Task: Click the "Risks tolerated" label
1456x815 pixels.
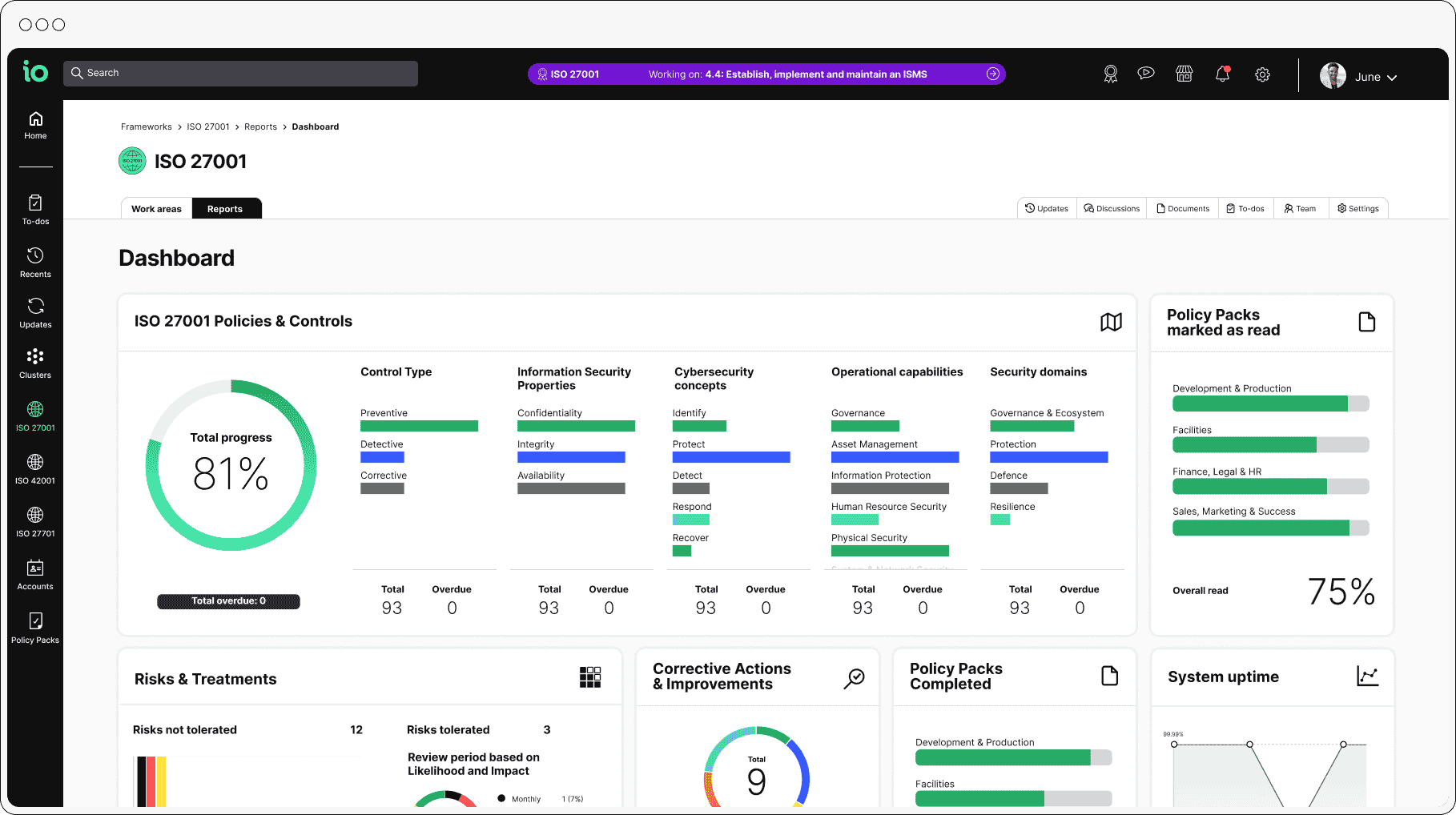Action: pos(448,729)
